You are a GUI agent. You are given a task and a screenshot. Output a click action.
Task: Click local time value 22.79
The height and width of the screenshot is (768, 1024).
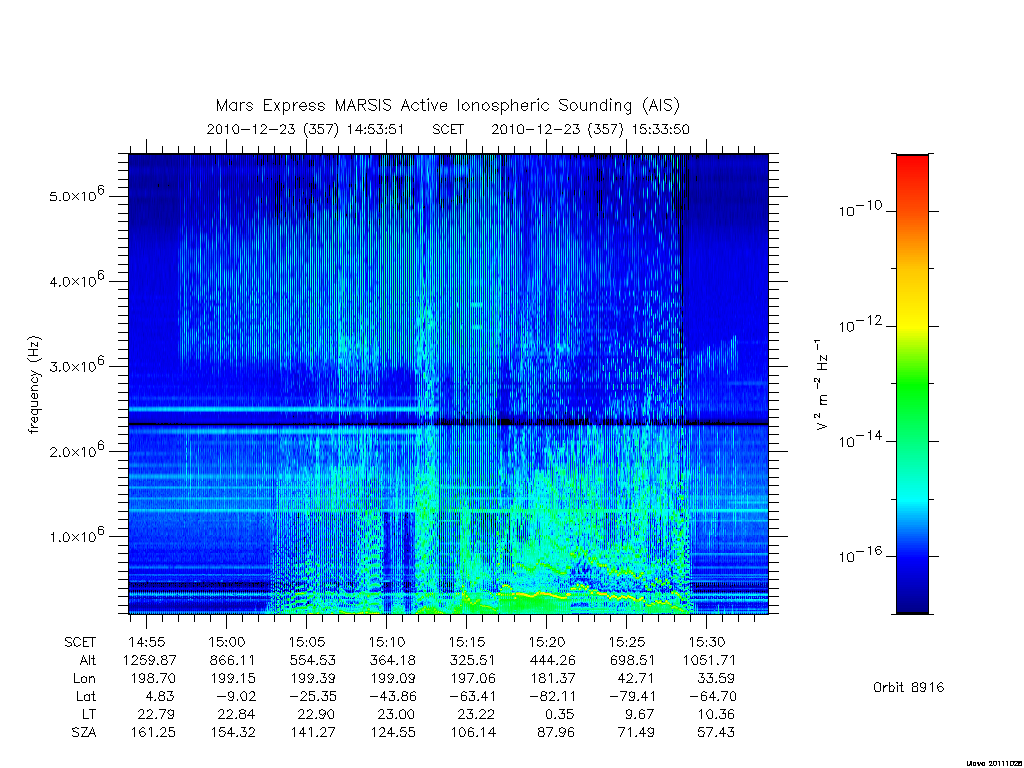[x=156, y=714]
